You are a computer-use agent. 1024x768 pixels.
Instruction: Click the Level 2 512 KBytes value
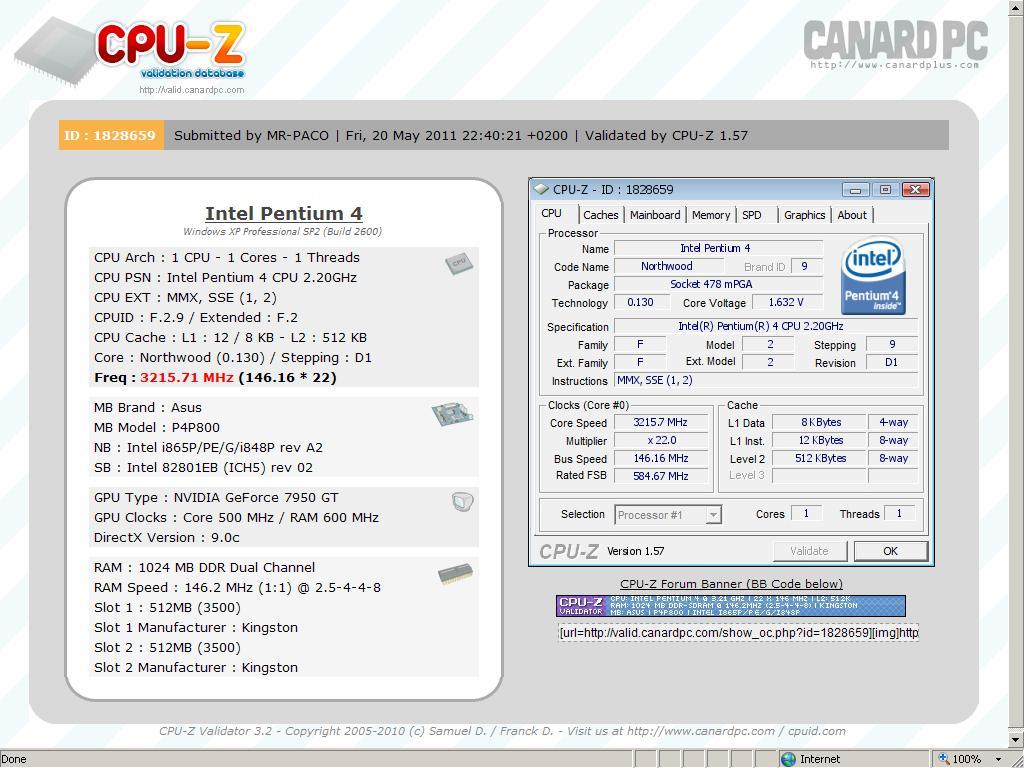820,458
